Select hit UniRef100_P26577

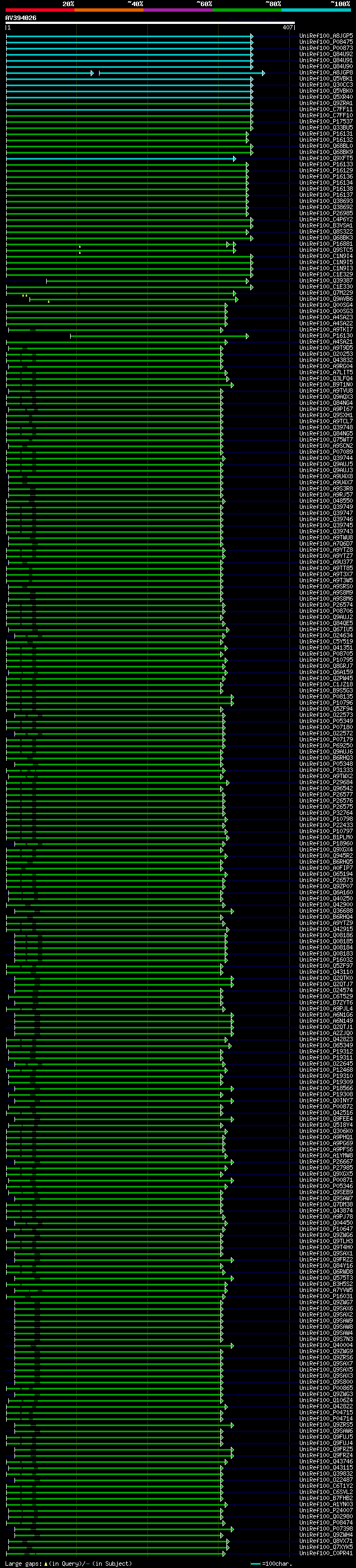coord(326,794)
